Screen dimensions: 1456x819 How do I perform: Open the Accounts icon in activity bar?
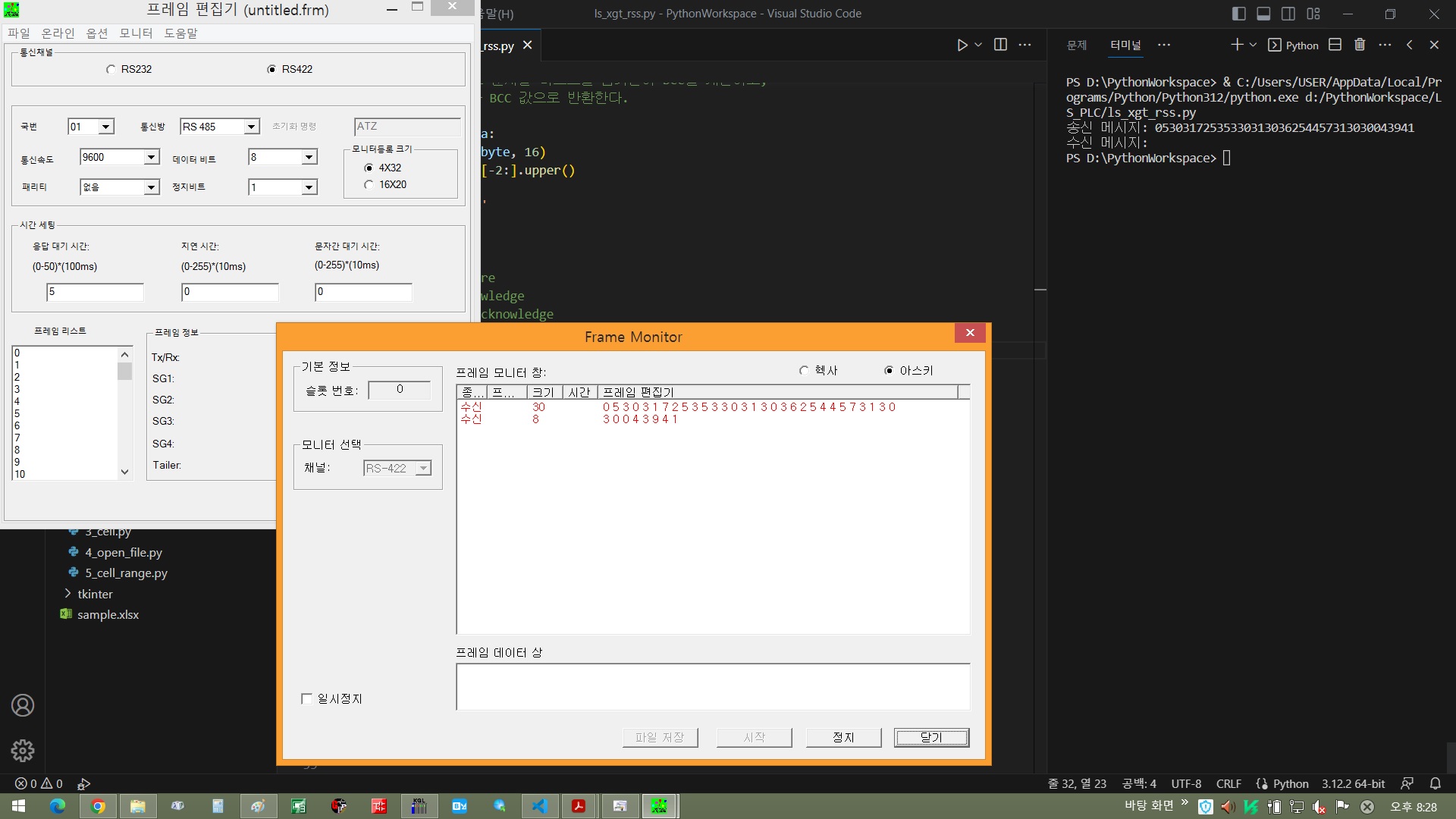pyautogui.click(x=23, y=705)
